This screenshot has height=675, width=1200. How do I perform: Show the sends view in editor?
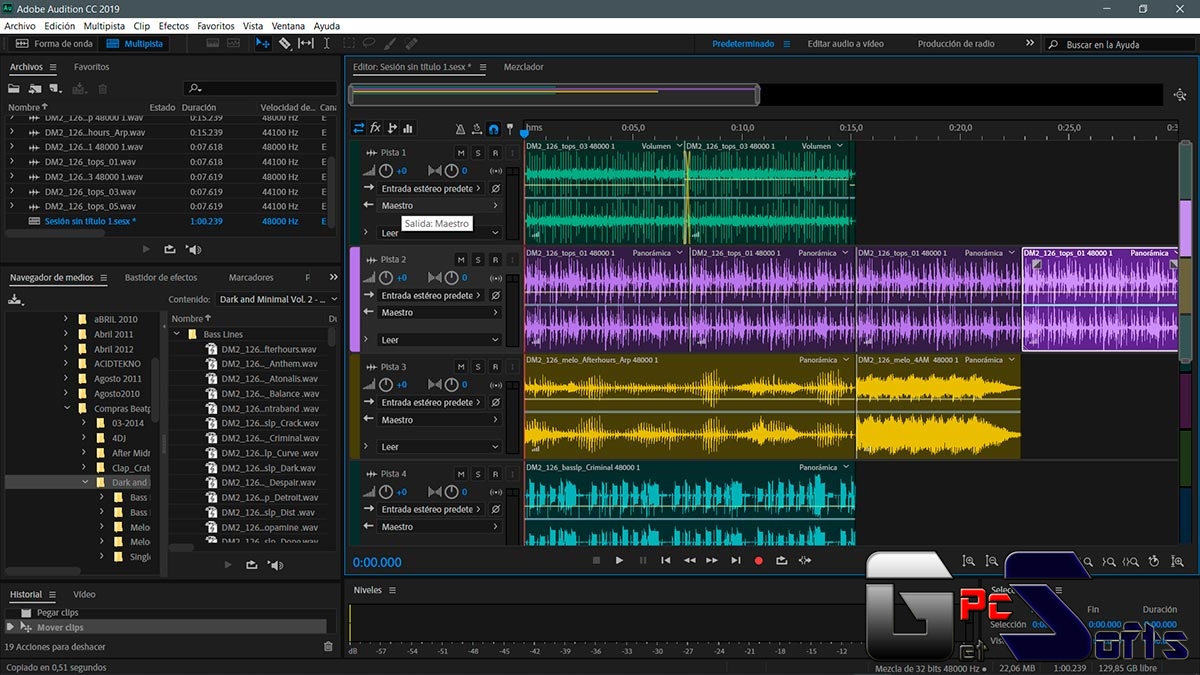coord(392,128)
